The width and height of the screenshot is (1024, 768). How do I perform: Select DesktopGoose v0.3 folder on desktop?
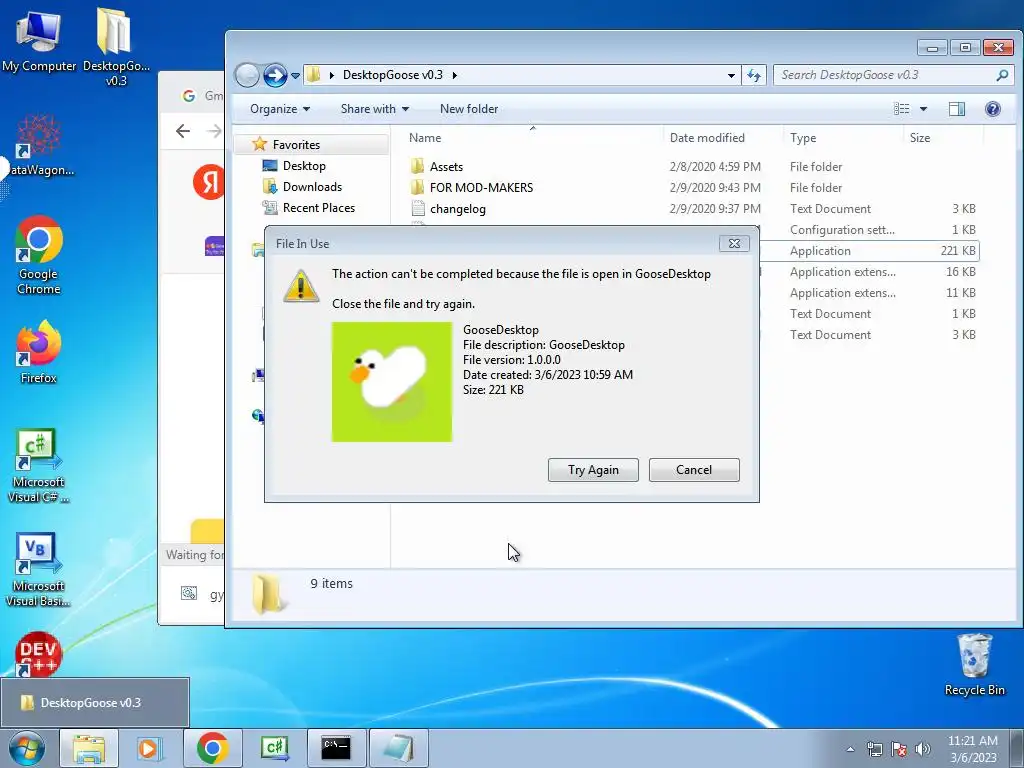click(116, 46)
